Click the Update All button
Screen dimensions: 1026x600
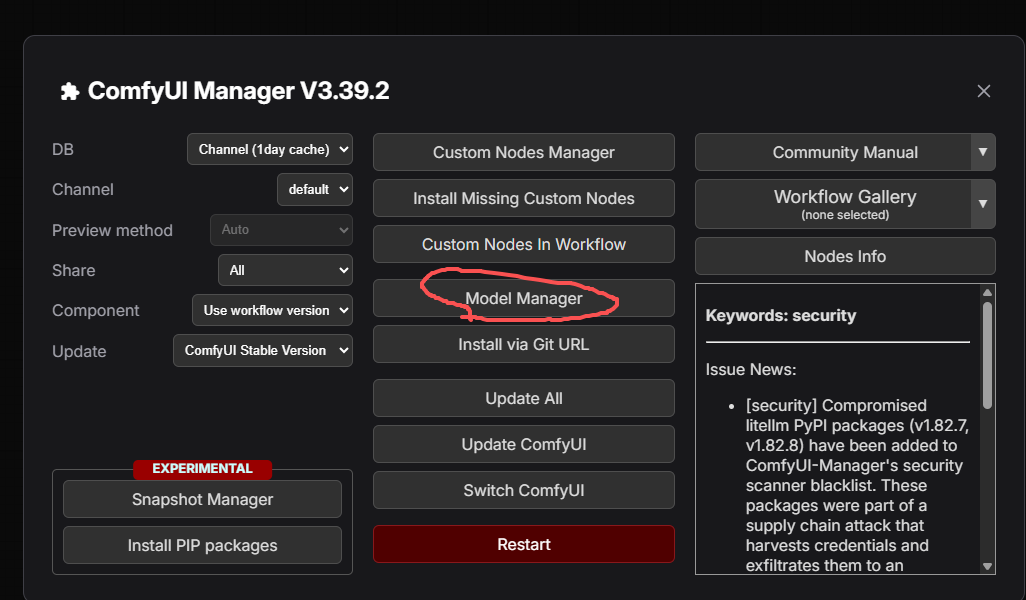(523, 398)
